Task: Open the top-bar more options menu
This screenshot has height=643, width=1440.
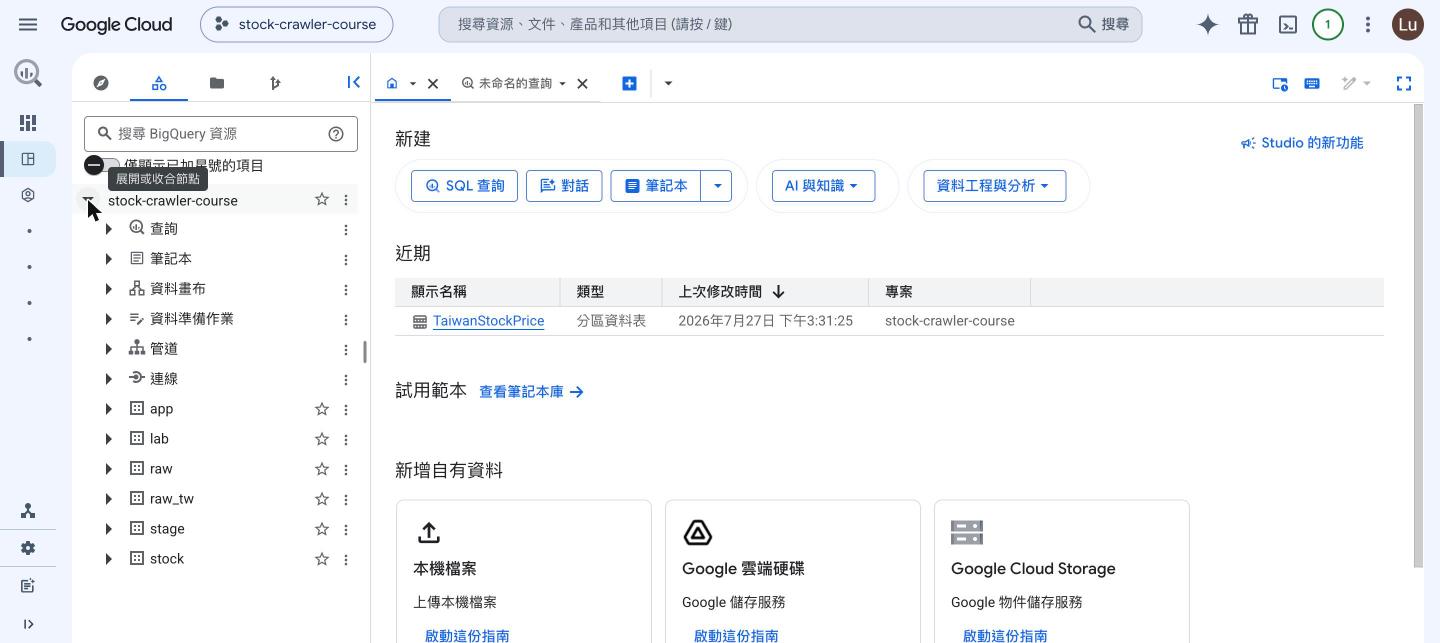Action: (1368, 24)
